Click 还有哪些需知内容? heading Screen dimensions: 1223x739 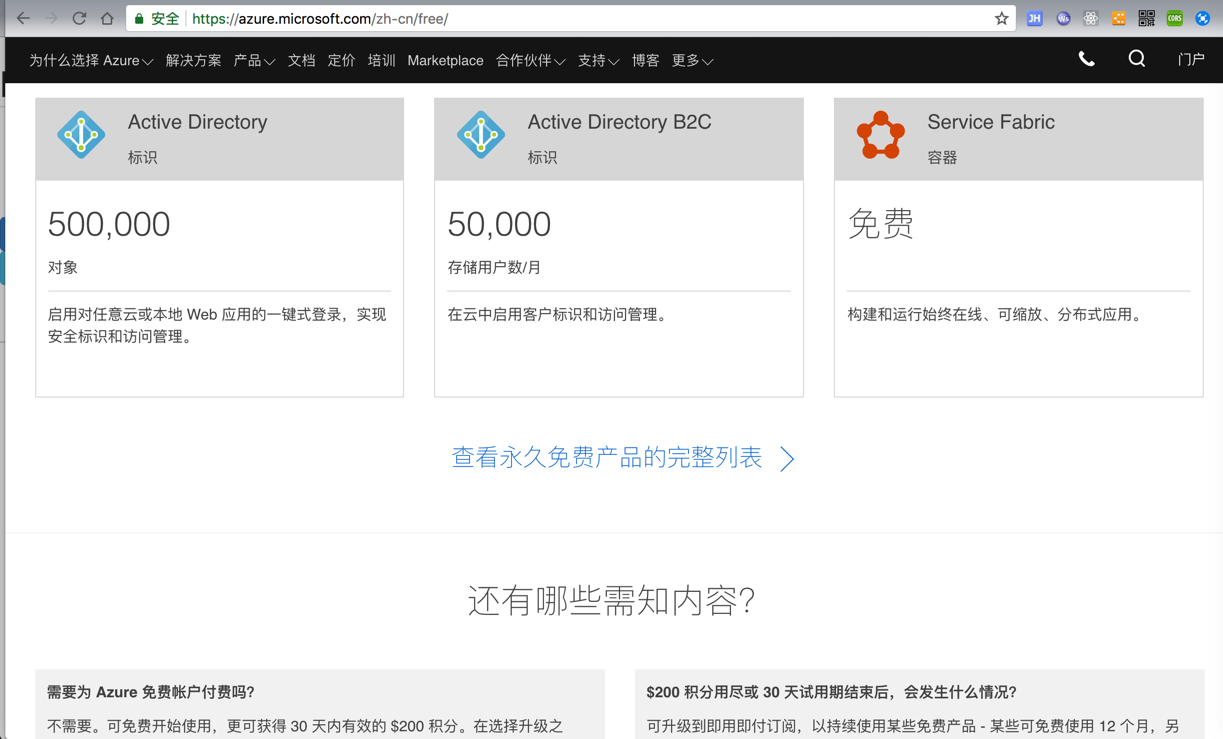tap(611, 600)
